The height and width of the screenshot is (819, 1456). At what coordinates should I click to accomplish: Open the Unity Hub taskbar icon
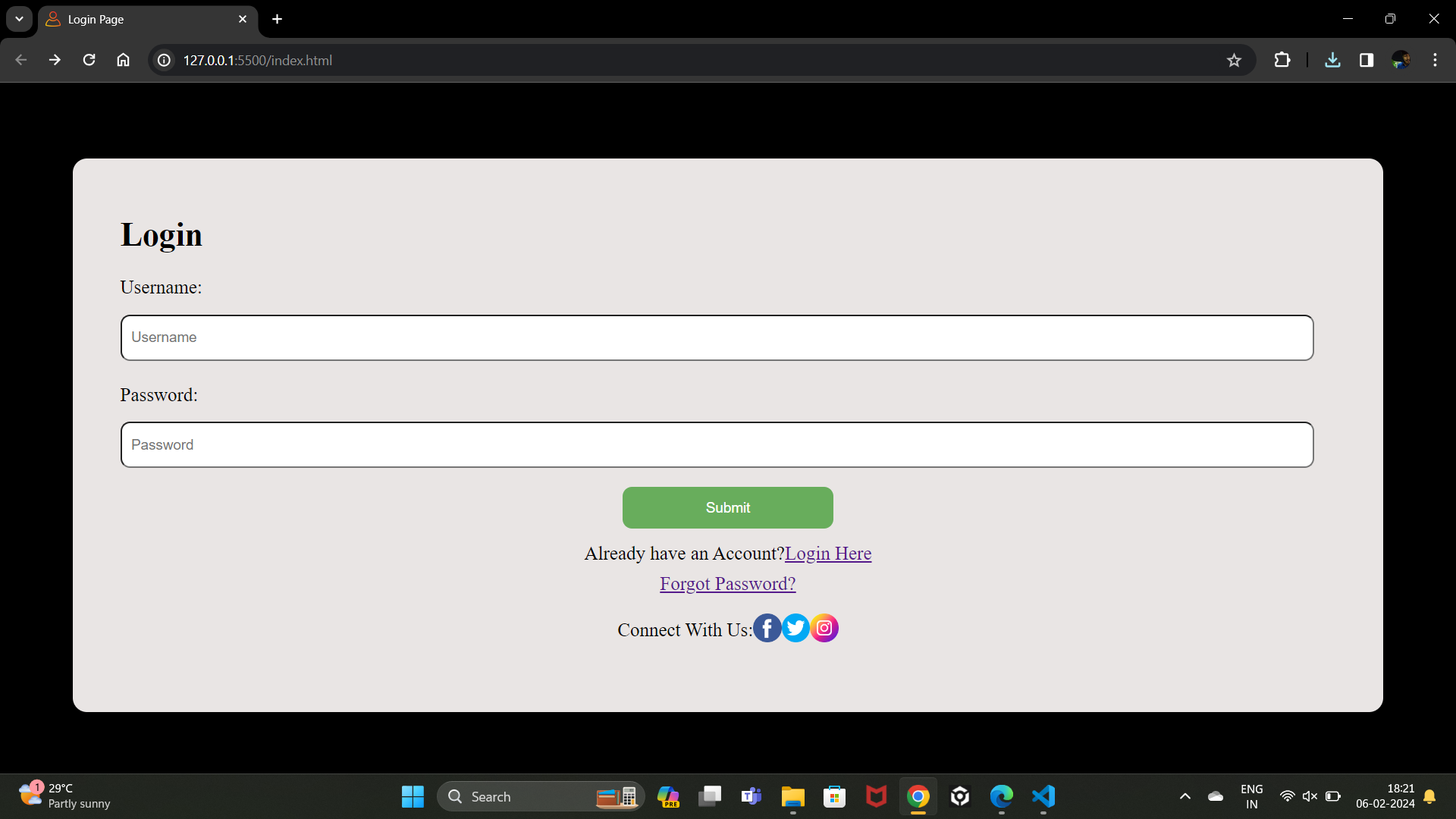[x=960, y=796]
